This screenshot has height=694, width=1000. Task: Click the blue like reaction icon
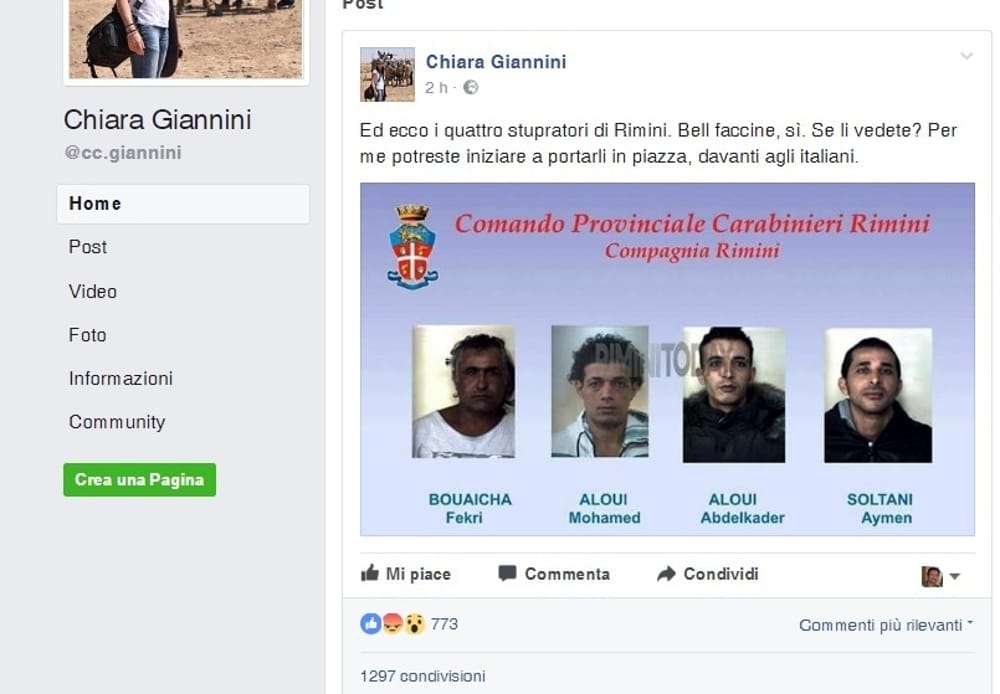371,623
